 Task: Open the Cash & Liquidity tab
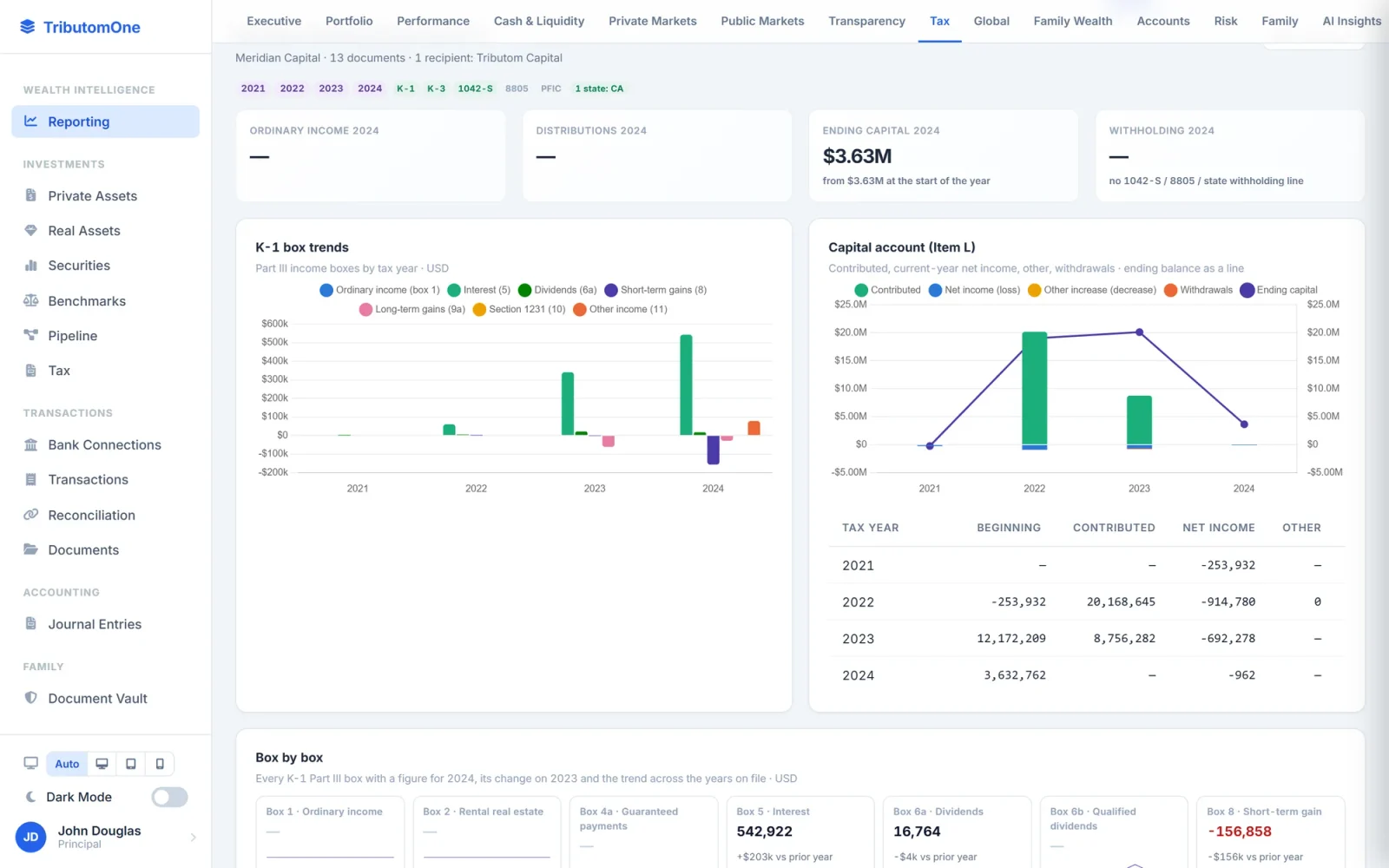[x=538, y=21]
